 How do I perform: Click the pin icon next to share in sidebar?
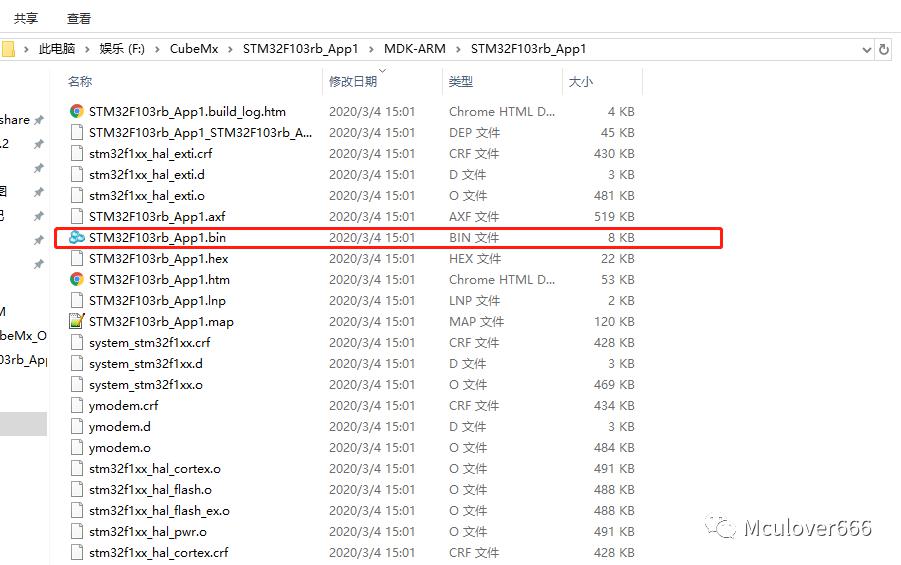[x=38, y=120]
